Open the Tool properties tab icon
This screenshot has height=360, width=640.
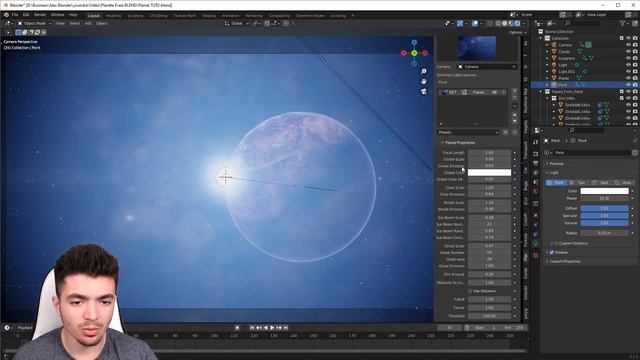pos(536,142)
